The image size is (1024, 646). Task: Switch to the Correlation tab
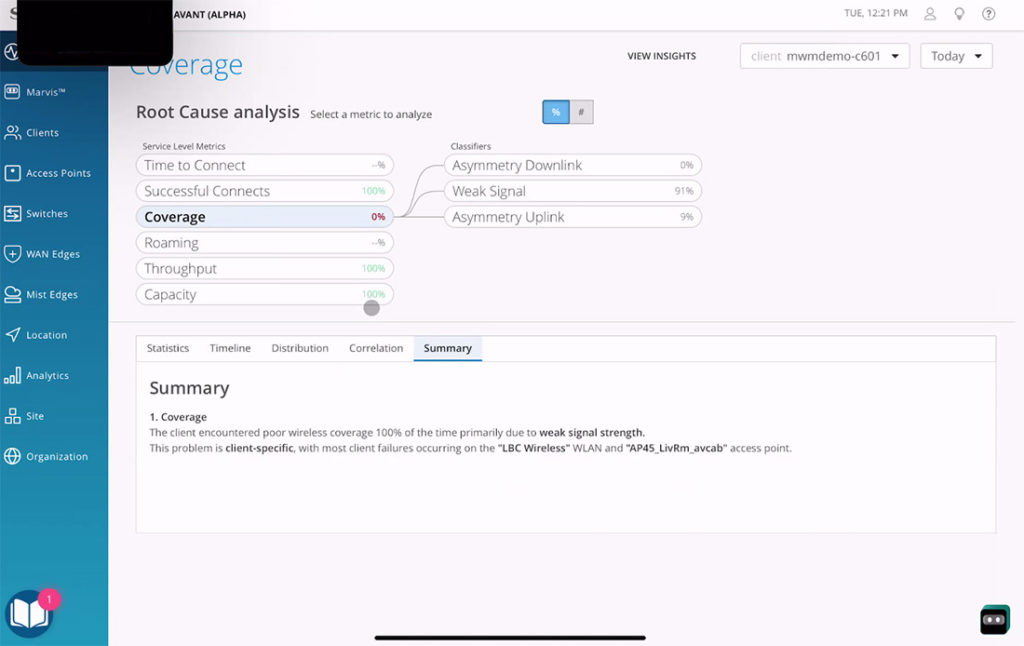[x=376, y=348]
